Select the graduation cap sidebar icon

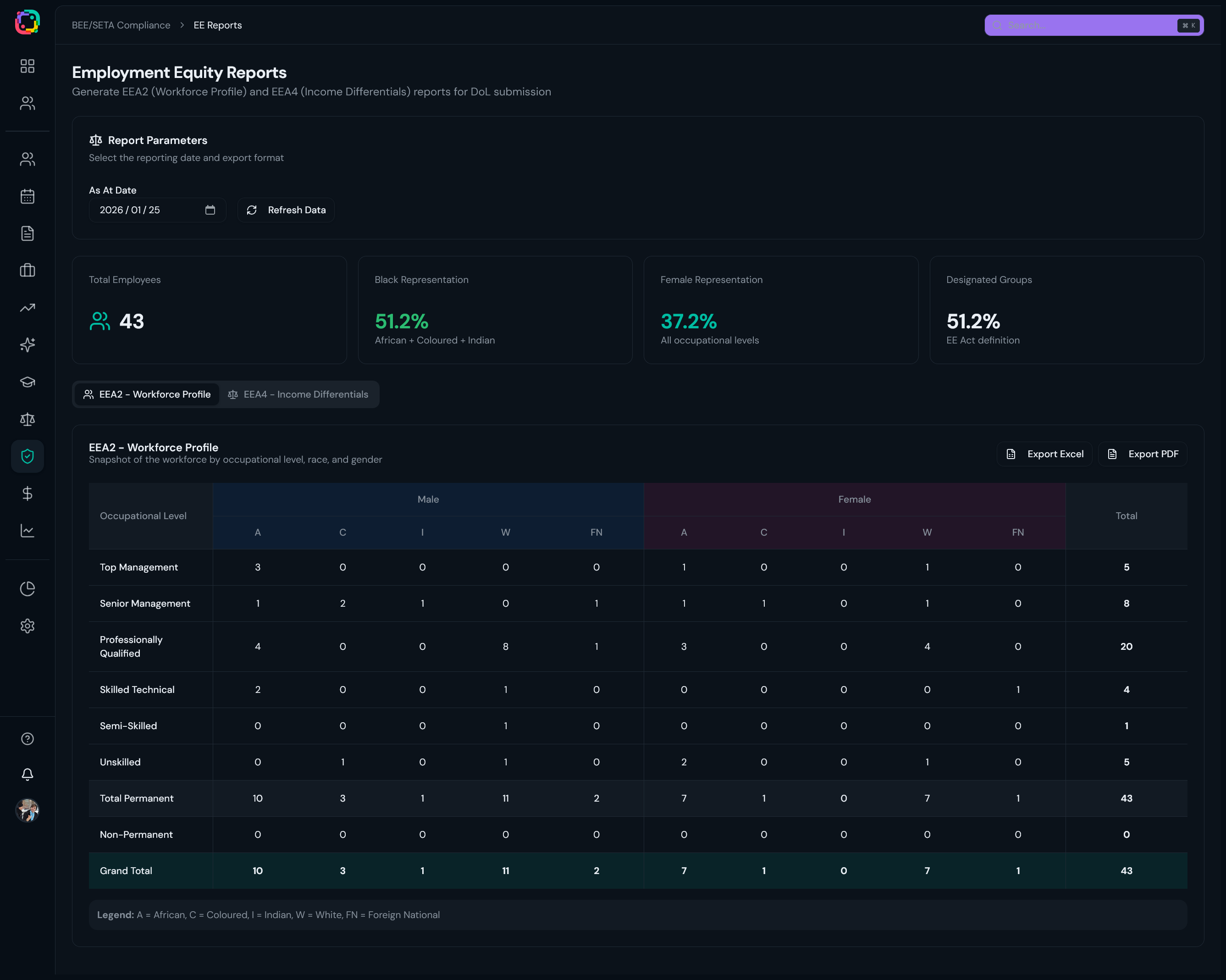28,382
